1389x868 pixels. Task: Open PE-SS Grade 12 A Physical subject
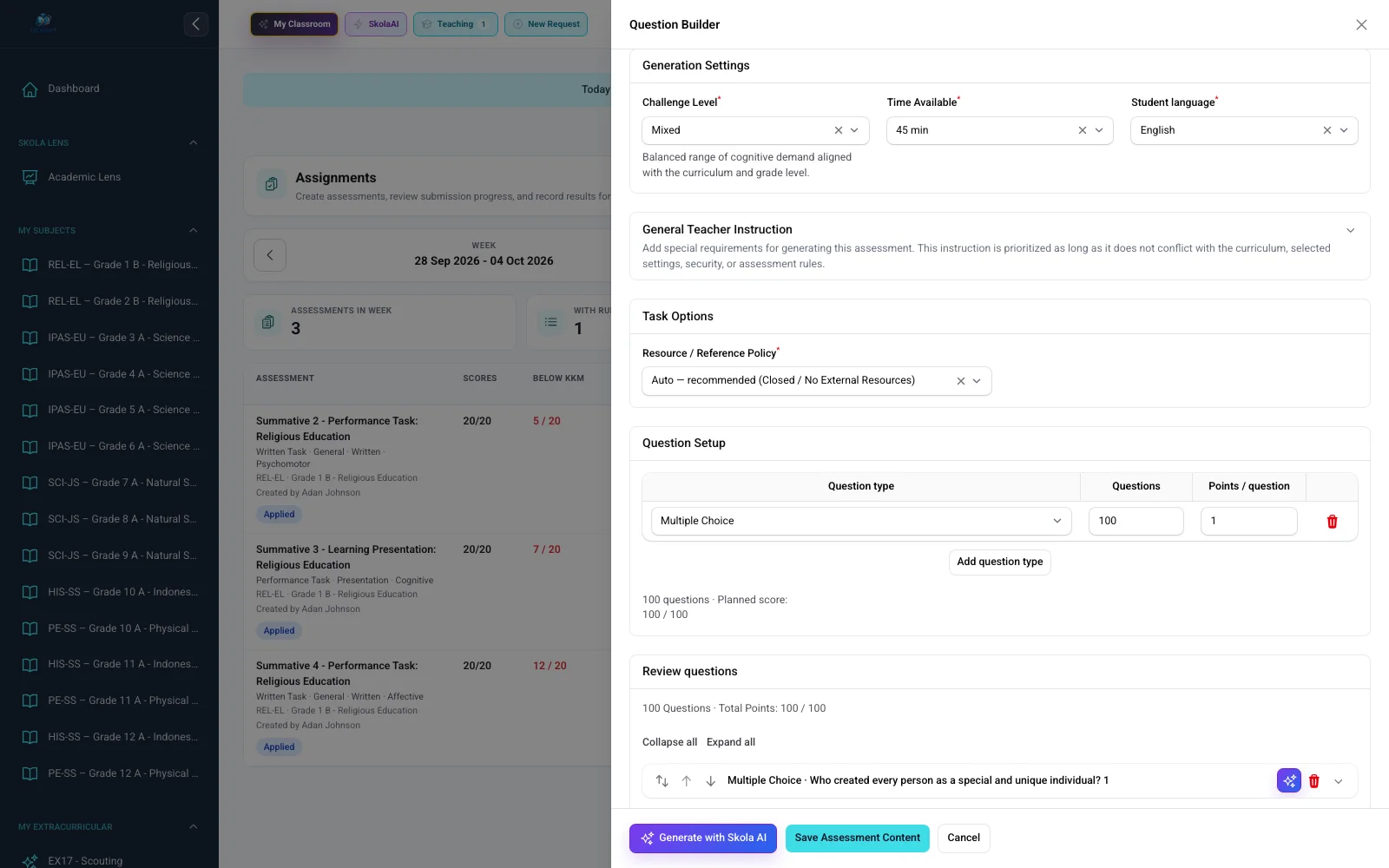click(109, 773)
